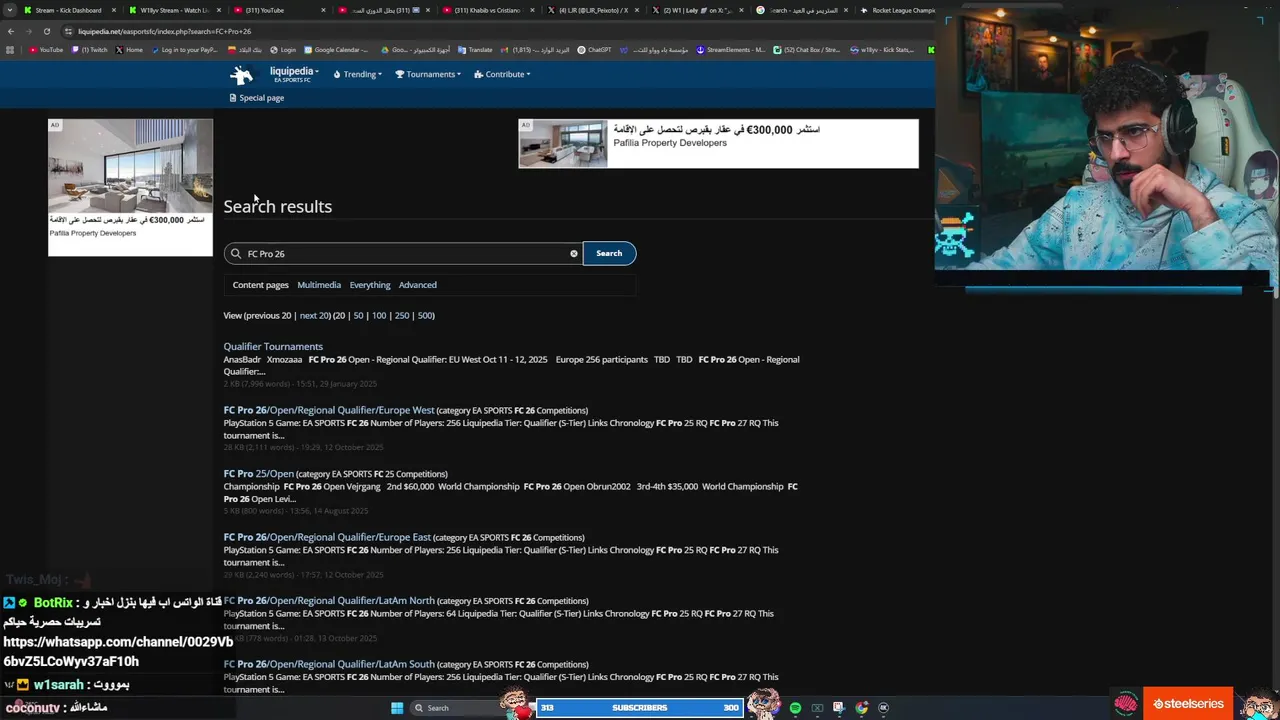
Task: Open Google Chrome from the taskbar
Action: tap(861, 708)
